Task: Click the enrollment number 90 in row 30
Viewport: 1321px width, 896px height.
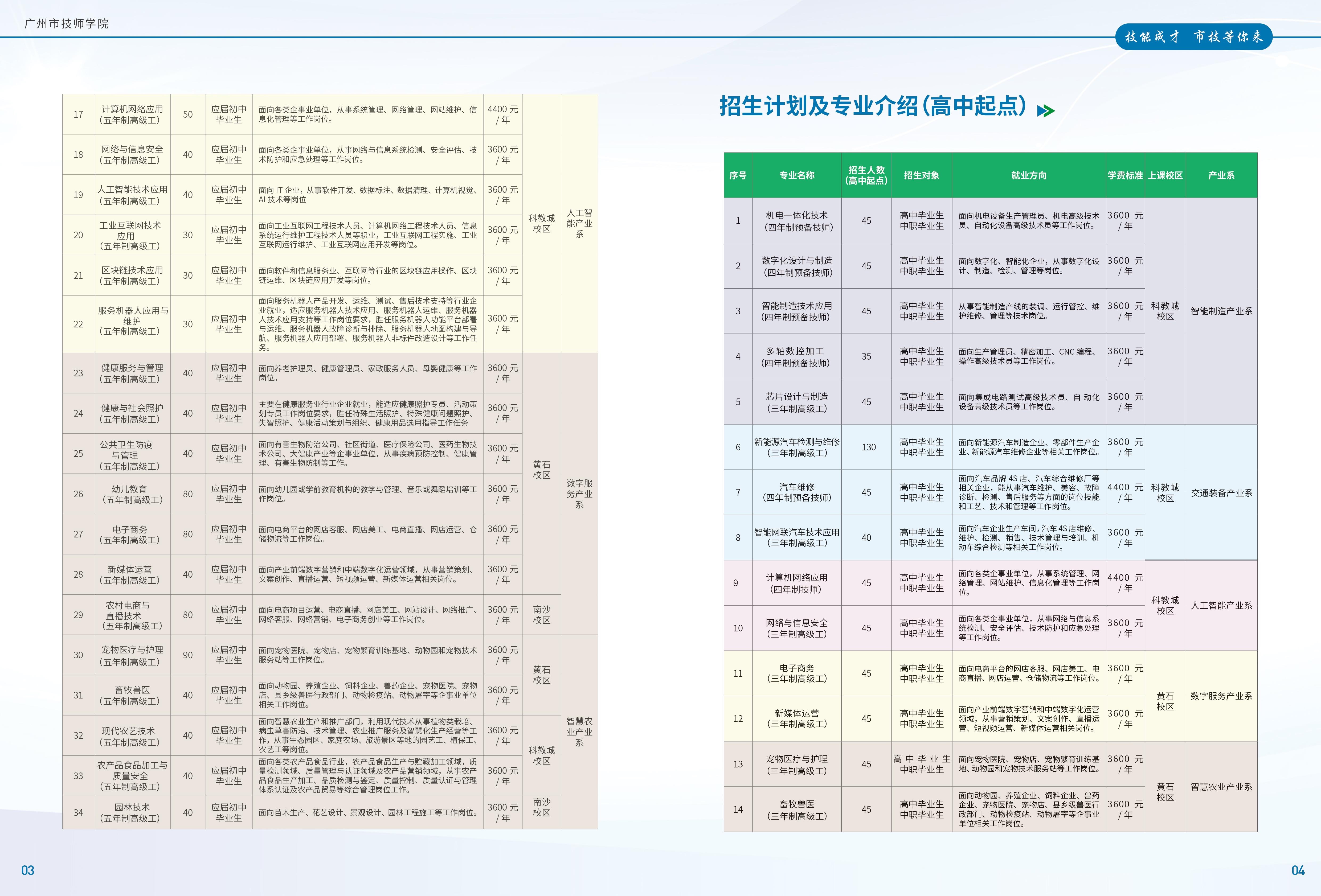Action: point(187,655)
